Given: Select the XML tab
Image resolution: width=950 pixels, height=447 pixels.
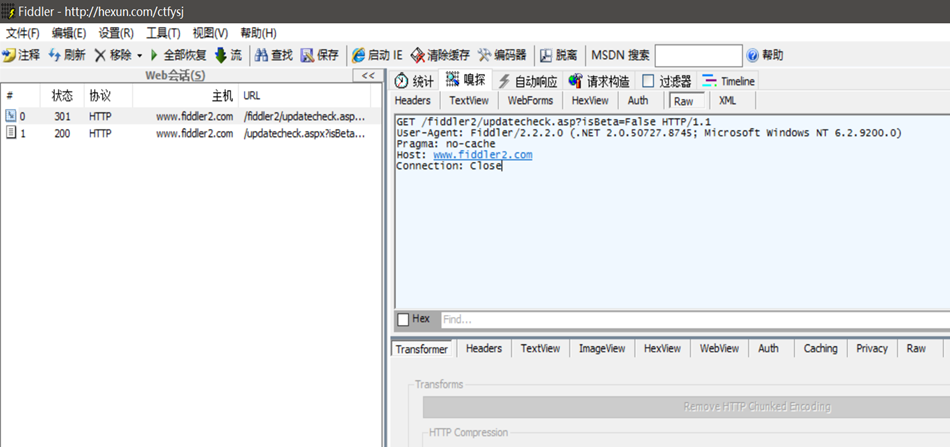Looking at the screenshot, I should pos(728,101).
